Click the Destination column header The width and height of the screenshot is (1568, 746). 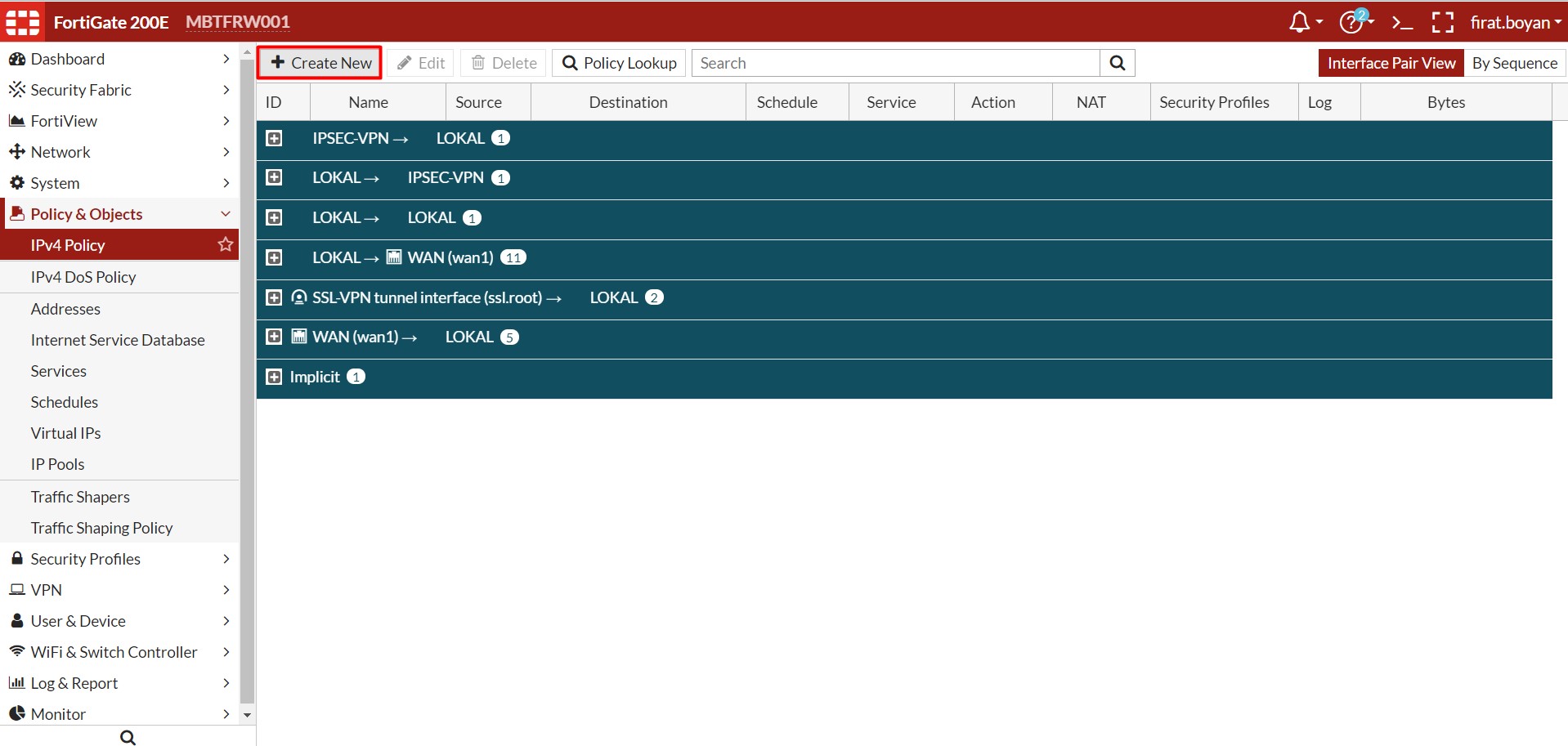(638, 102)
